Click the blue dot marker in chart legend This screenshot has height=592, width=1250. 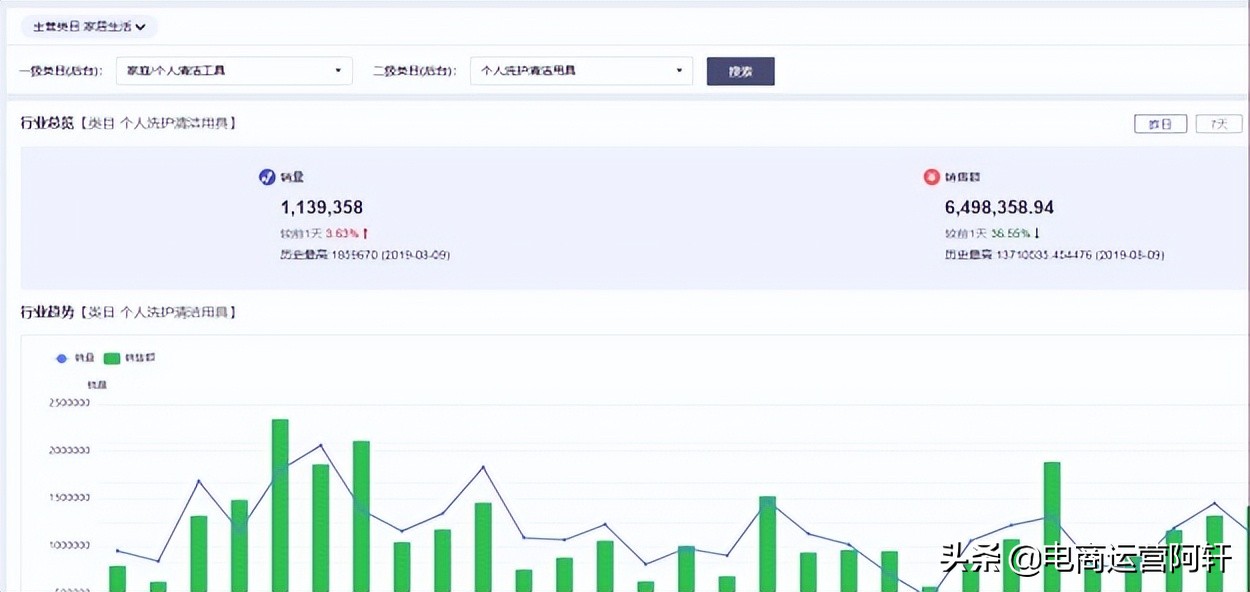point(61,358)
